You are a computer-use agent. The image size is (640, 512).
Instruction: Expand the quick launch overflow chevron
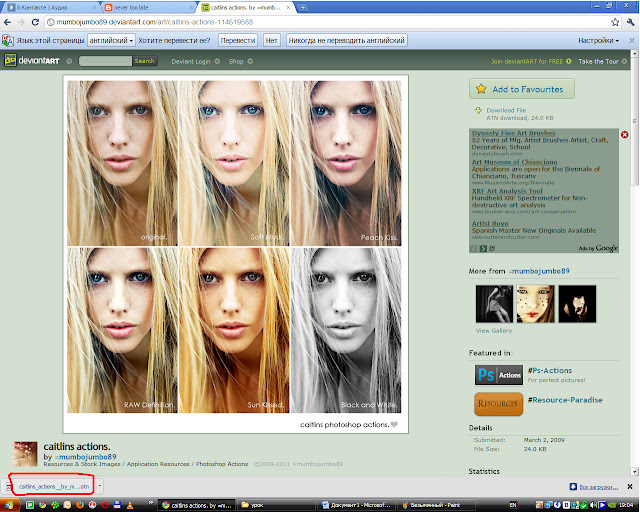point(151,502)
